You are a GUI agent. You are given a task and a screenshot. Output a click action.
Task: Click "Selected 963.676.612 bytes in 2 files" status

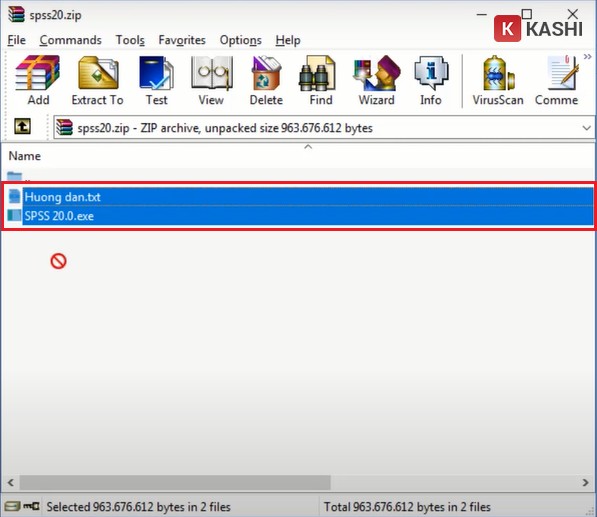139,507
